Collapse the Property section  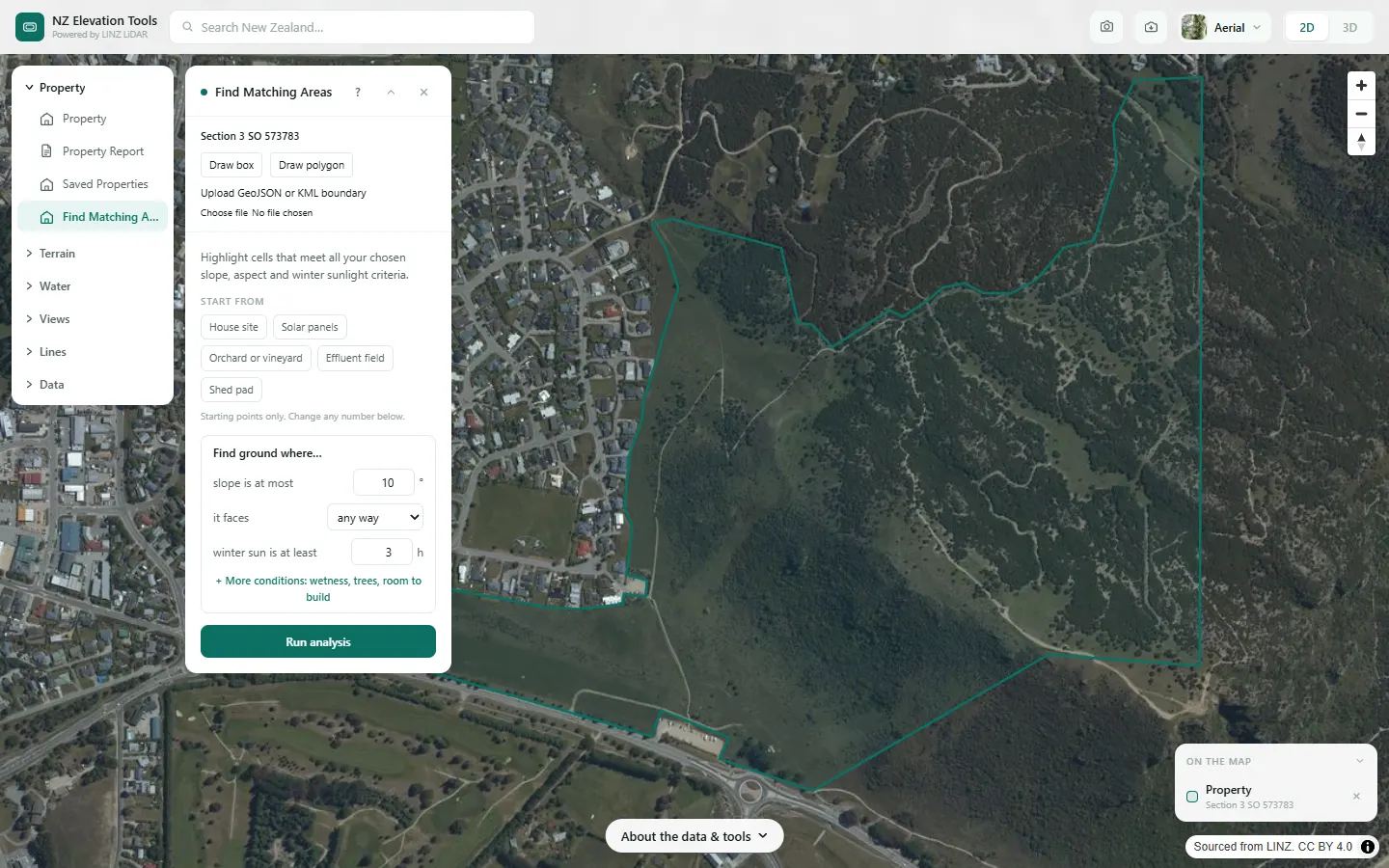[x=93, y=88]
